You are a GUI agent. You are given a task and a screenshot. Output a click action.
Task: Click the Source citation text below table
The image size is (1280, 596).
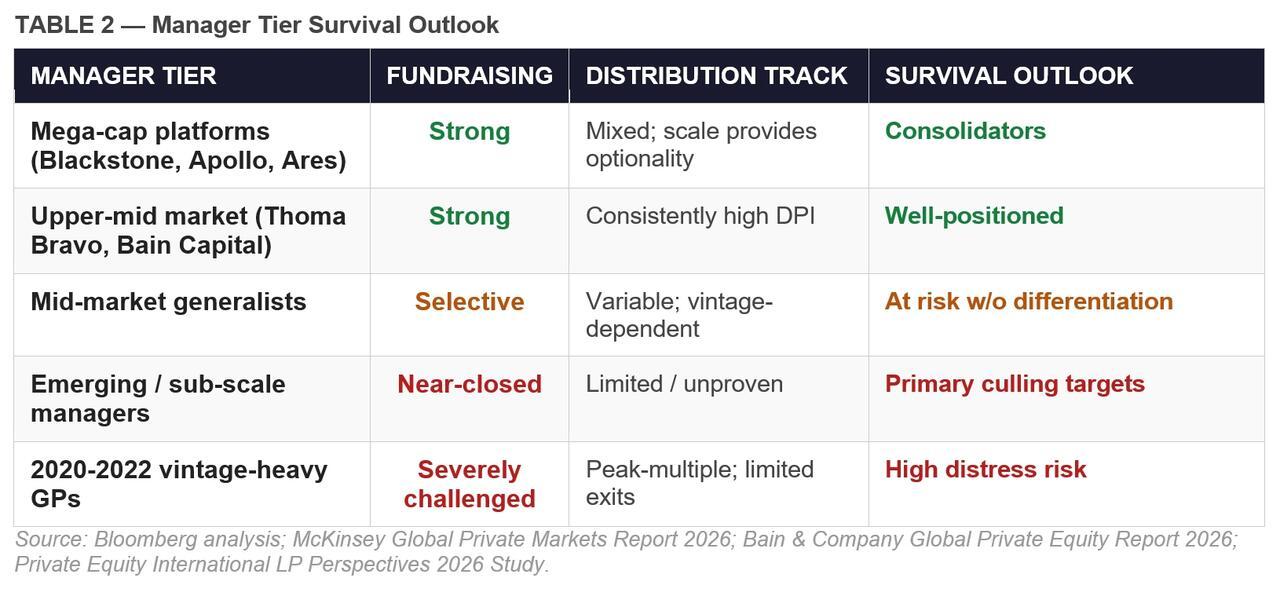[x=626, y=551]
